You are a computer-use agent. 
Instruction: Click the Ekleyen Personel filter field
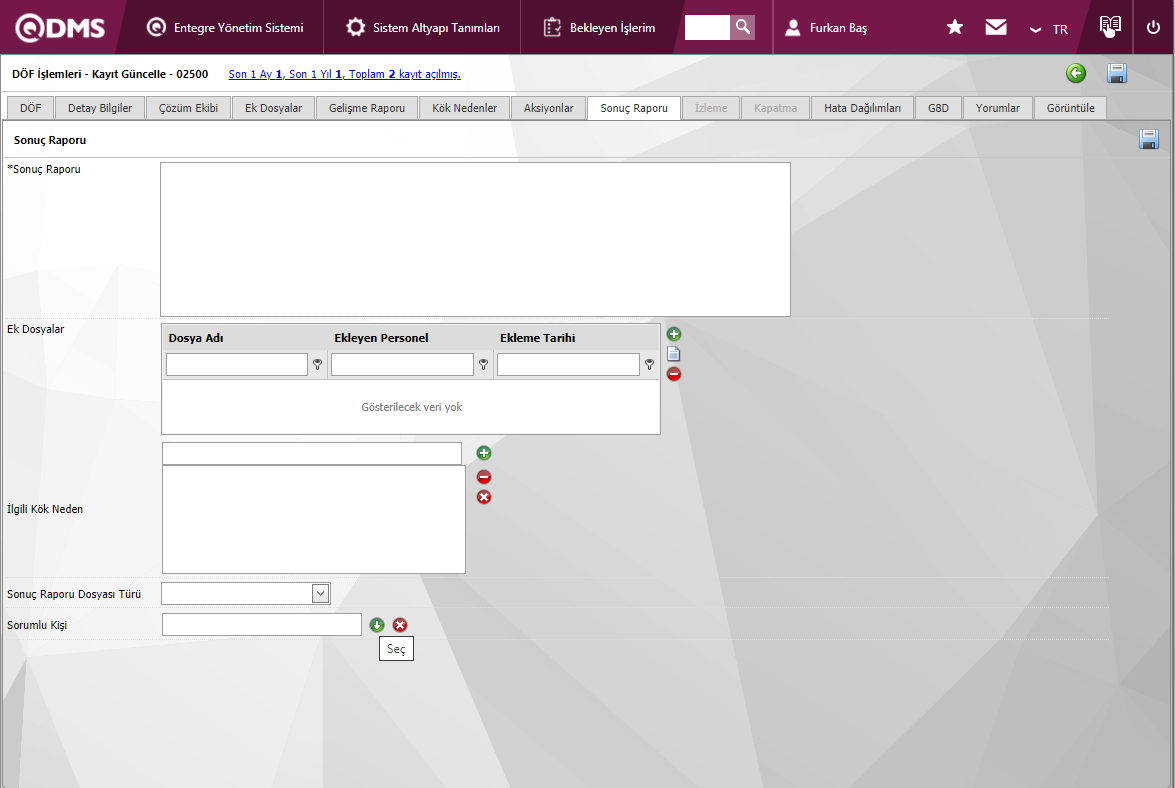point(402,364)
